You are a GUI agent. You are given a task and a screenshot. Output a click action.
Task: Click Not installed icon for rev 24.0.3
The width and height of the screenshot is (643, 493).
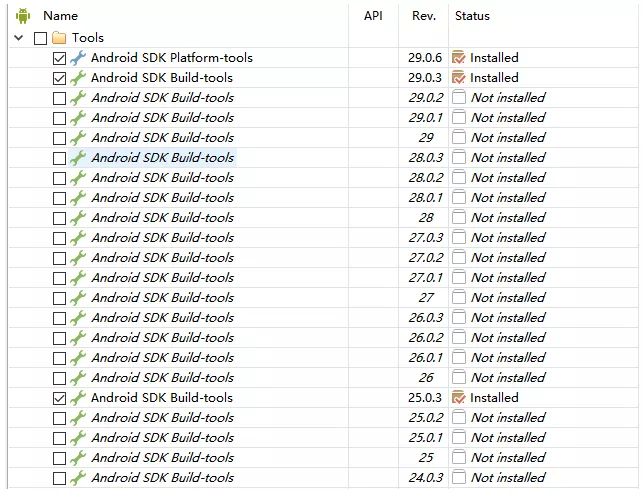tap(458, 478)
